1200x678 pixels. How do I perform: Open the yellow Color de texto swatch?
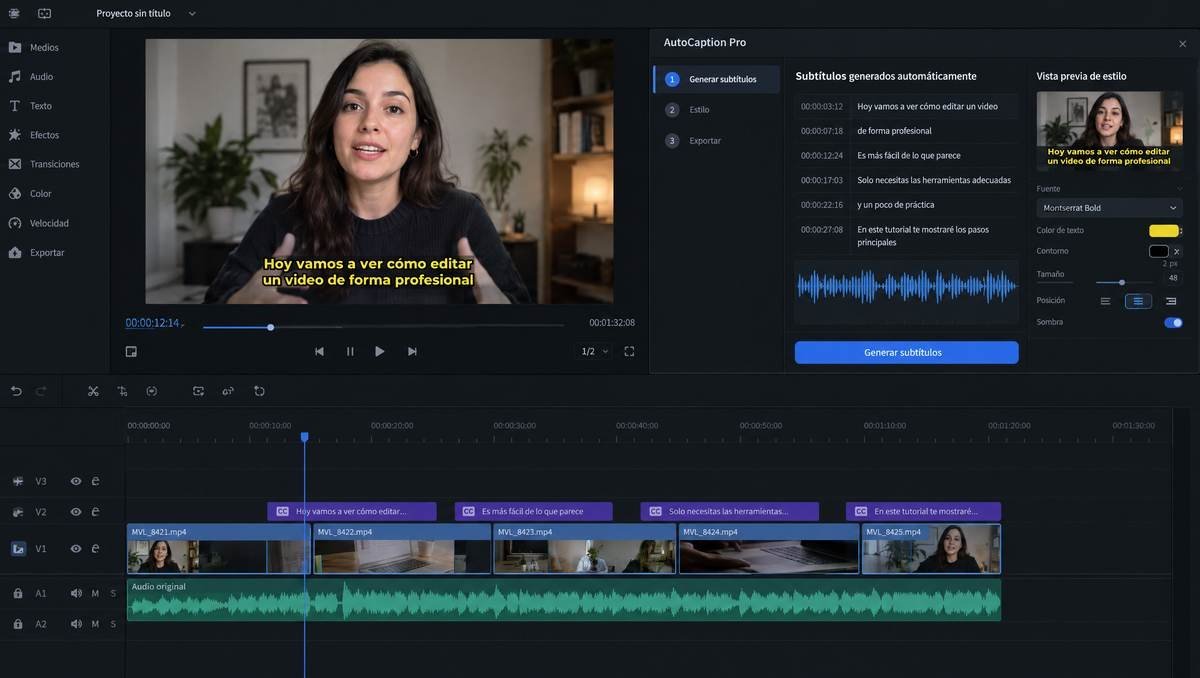pos(1163,231)
